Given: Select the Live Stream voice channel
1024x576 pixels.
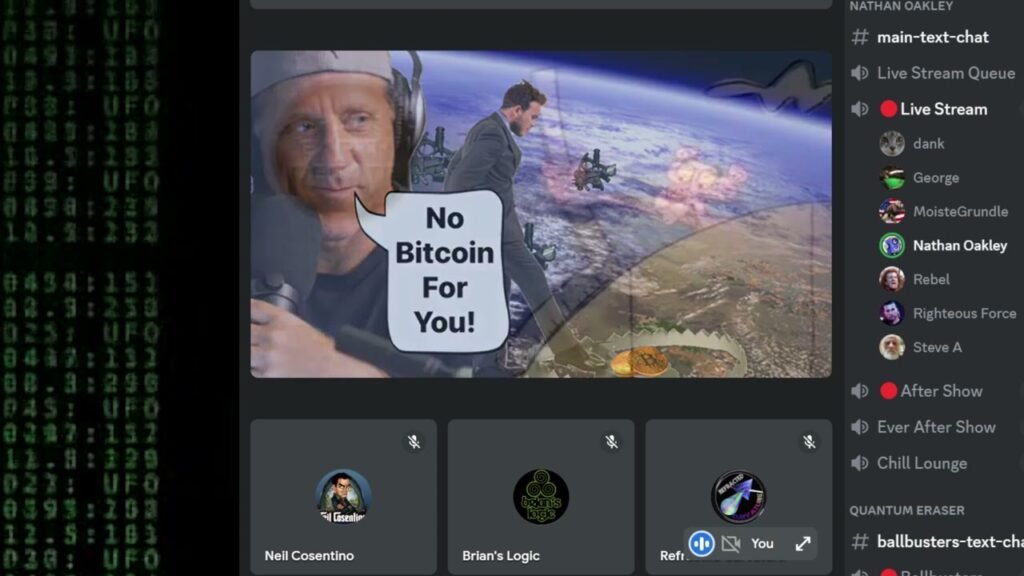Looking at the screenshot, I should pyautogui.click(x=944, y=109).
